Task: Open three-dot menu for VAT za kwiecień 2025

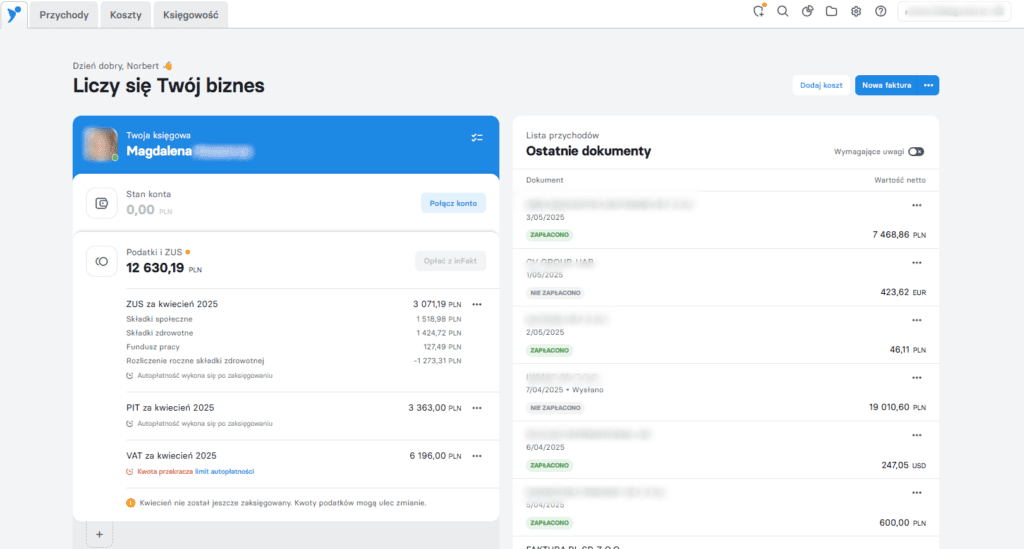Action: coord(477,455)
